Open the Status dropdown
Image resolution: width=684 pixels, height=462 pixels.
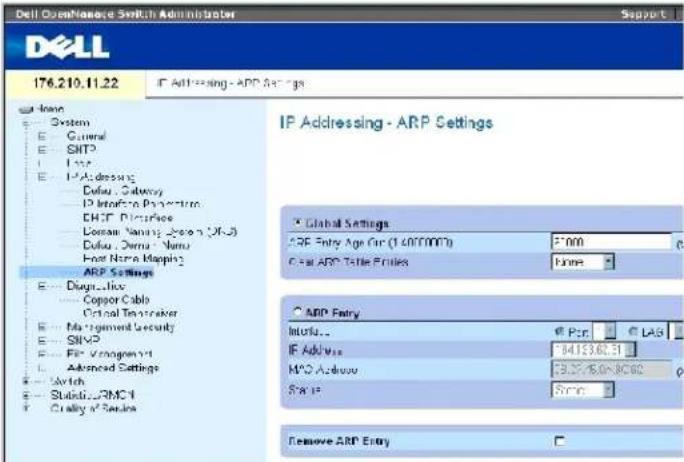[582, 390]
